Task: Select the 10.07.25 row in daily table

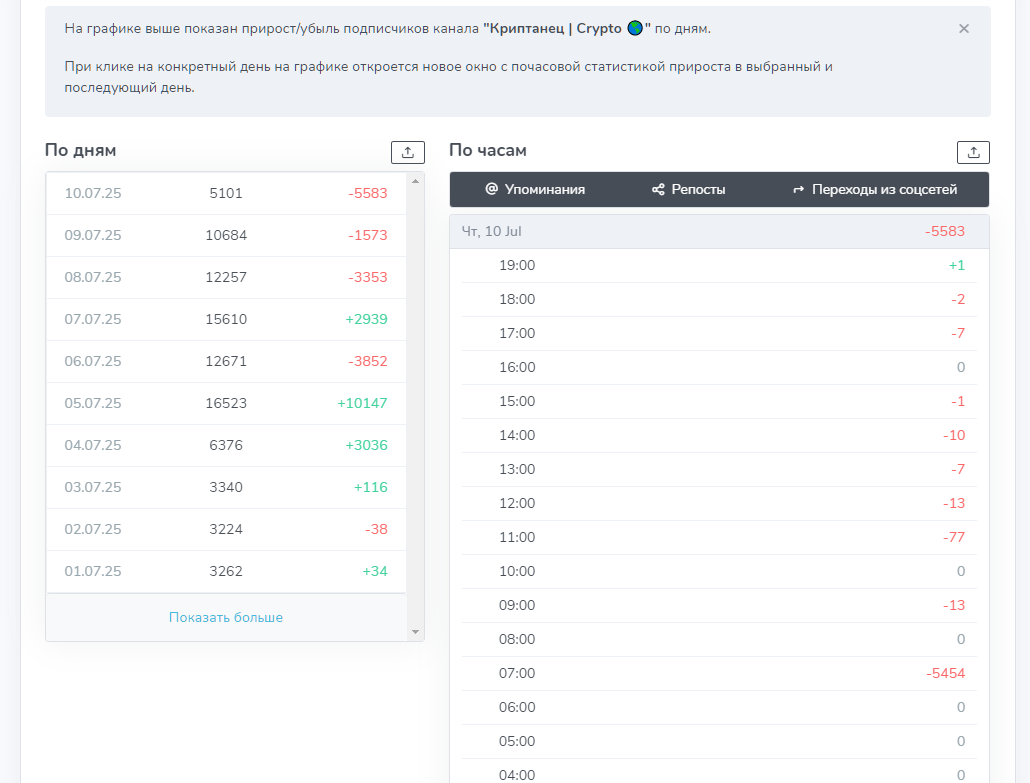Action: click(226, 193)
